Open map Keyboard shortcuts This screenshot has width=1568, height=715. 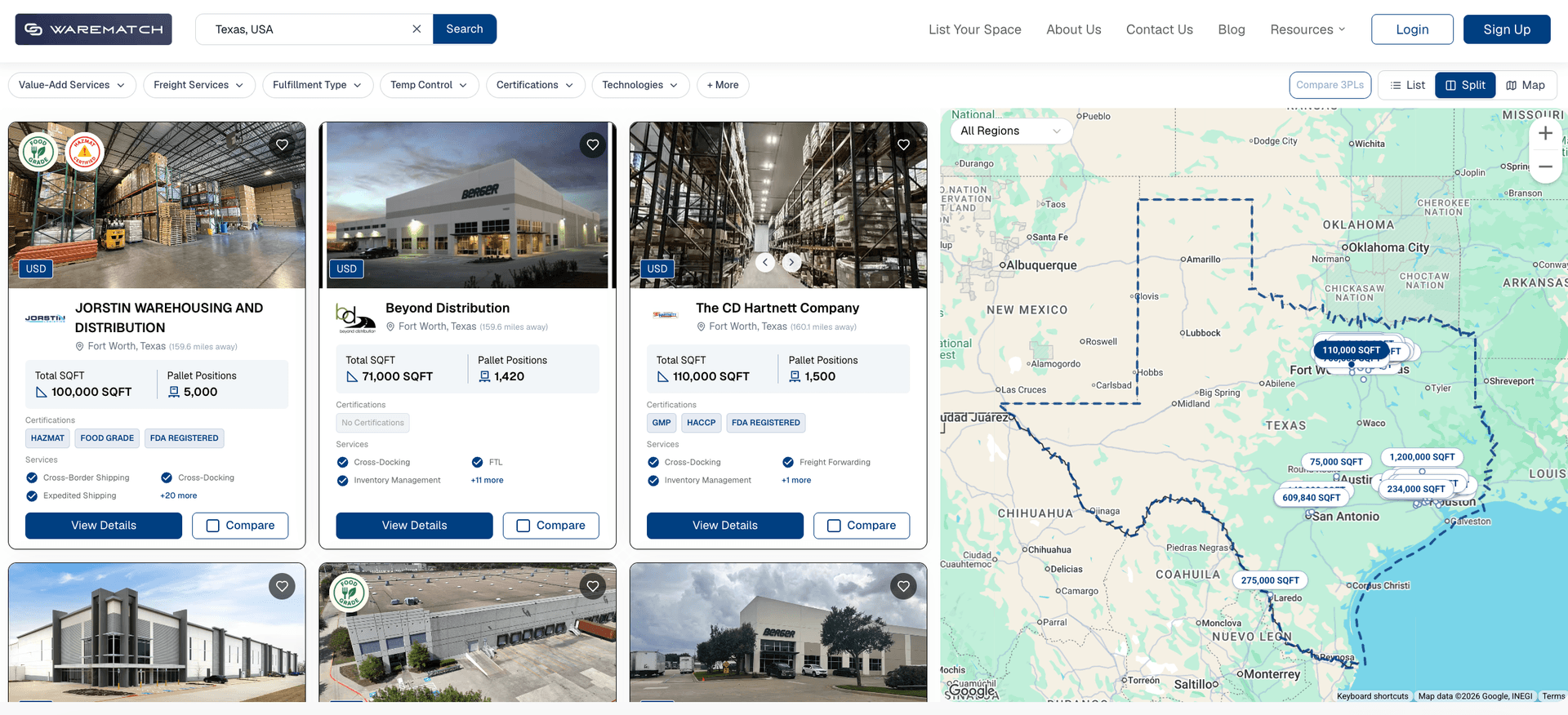click(1373, 696)
